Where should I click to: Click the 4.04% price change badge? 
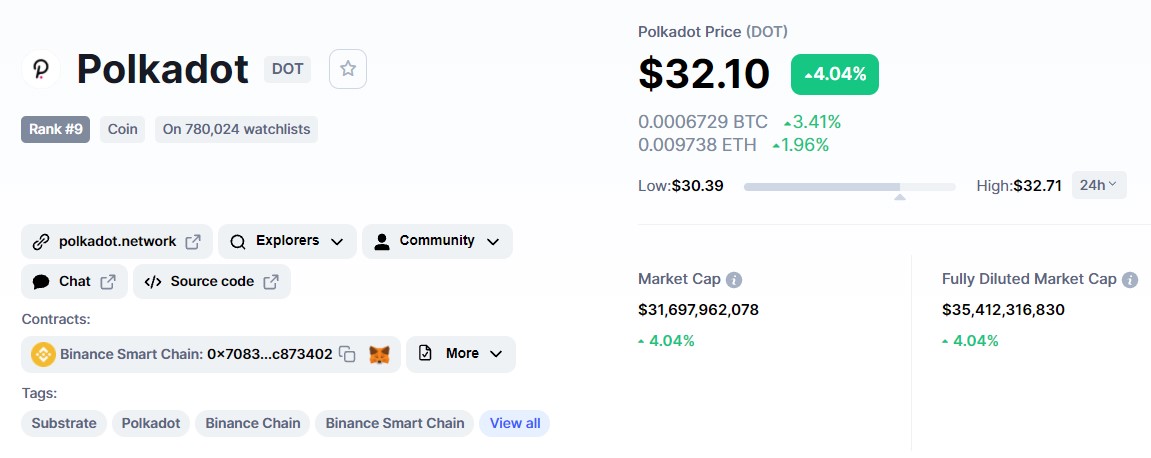[834, 74]
